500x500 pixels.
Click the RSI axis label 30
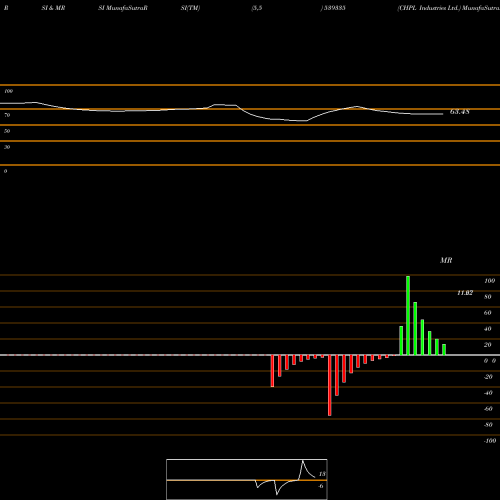click(7, 147)
